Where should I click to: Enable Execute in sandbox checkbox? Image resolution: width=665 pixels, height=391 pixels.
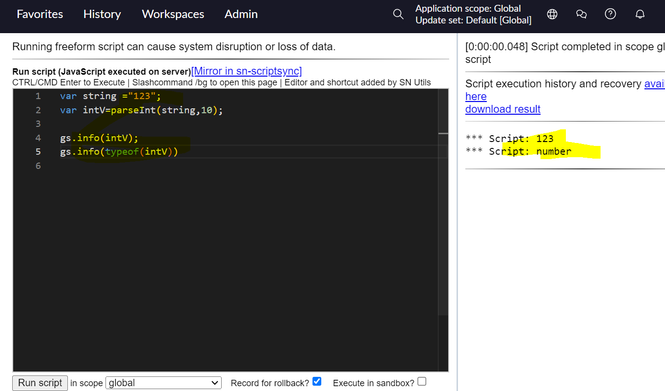[422, 381]
